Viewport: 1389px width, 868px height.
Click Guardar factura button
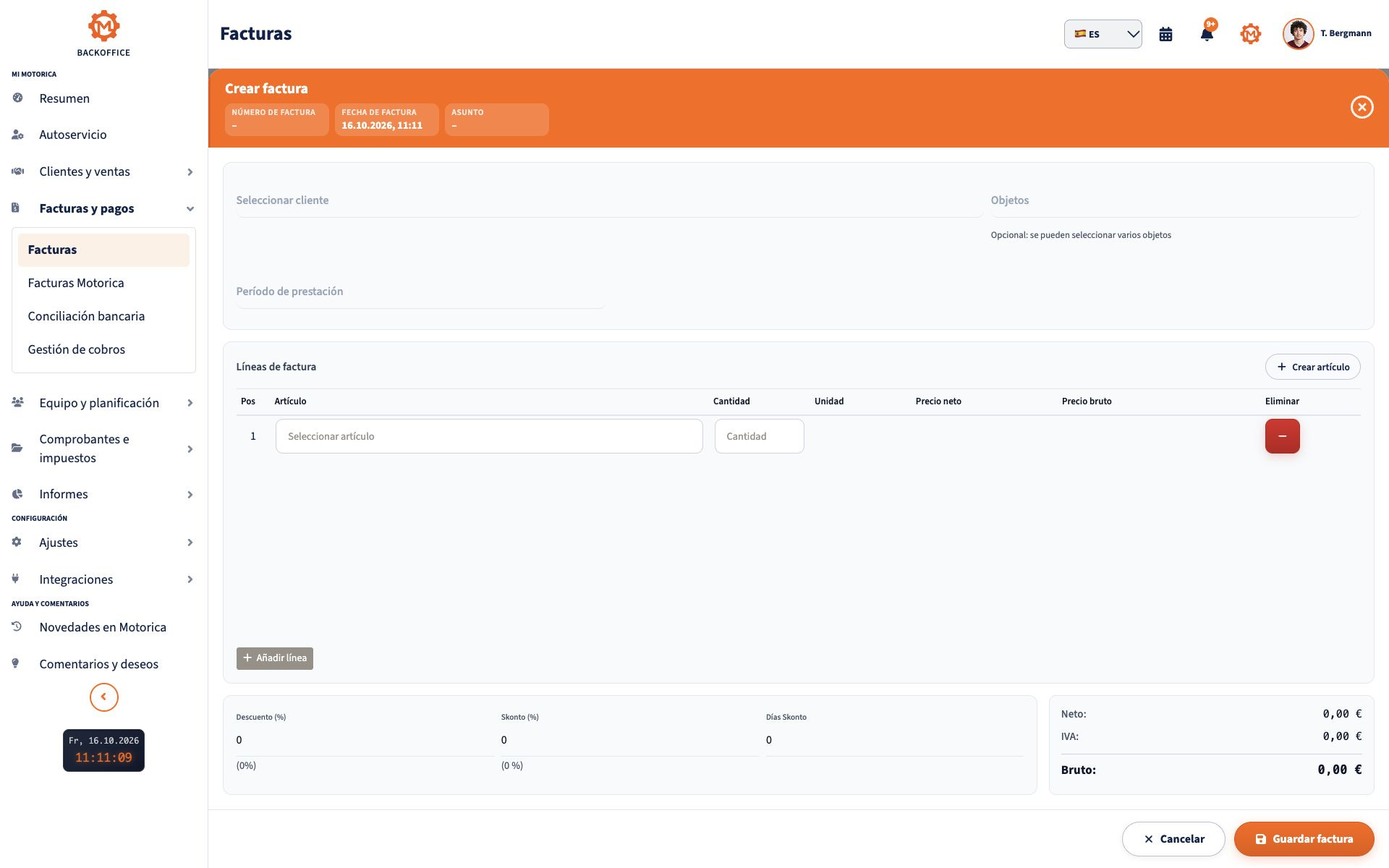[x=1304, y=839]
